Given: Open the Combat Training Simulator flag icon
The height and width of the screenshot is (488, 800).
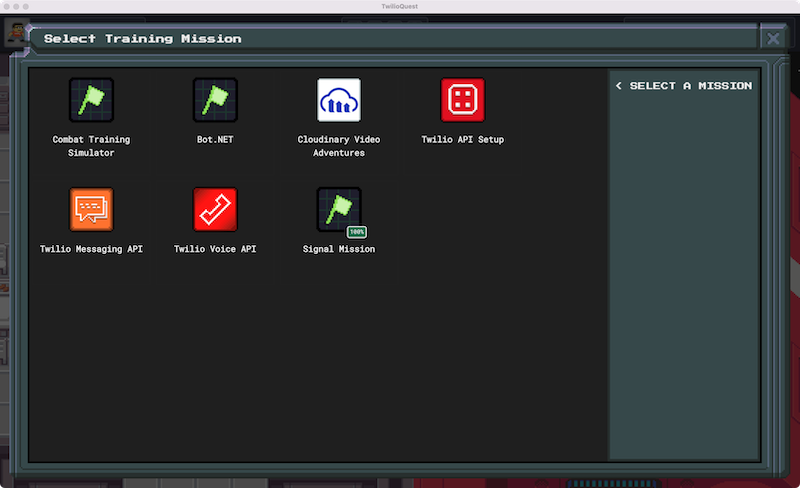Looking at the screenshot, I should pos(91,100).
